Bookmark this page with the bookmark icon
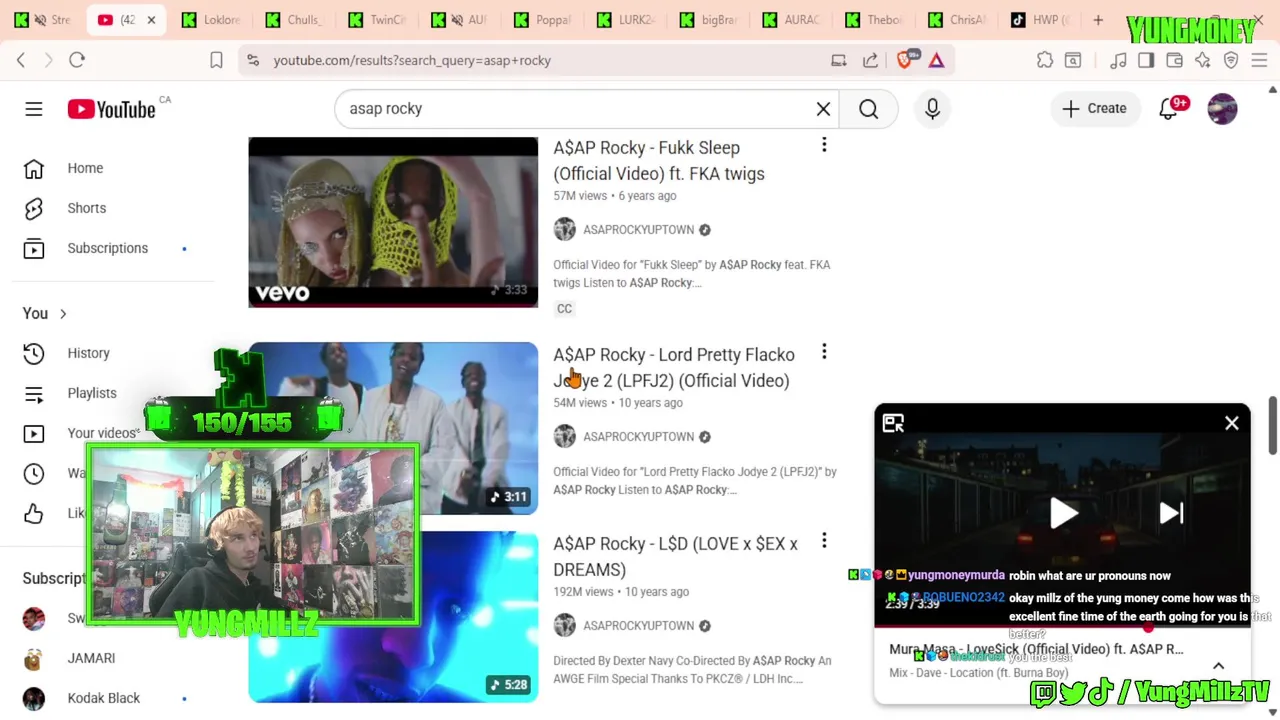The image size is (1280, 720). click(x=216, y=60)
